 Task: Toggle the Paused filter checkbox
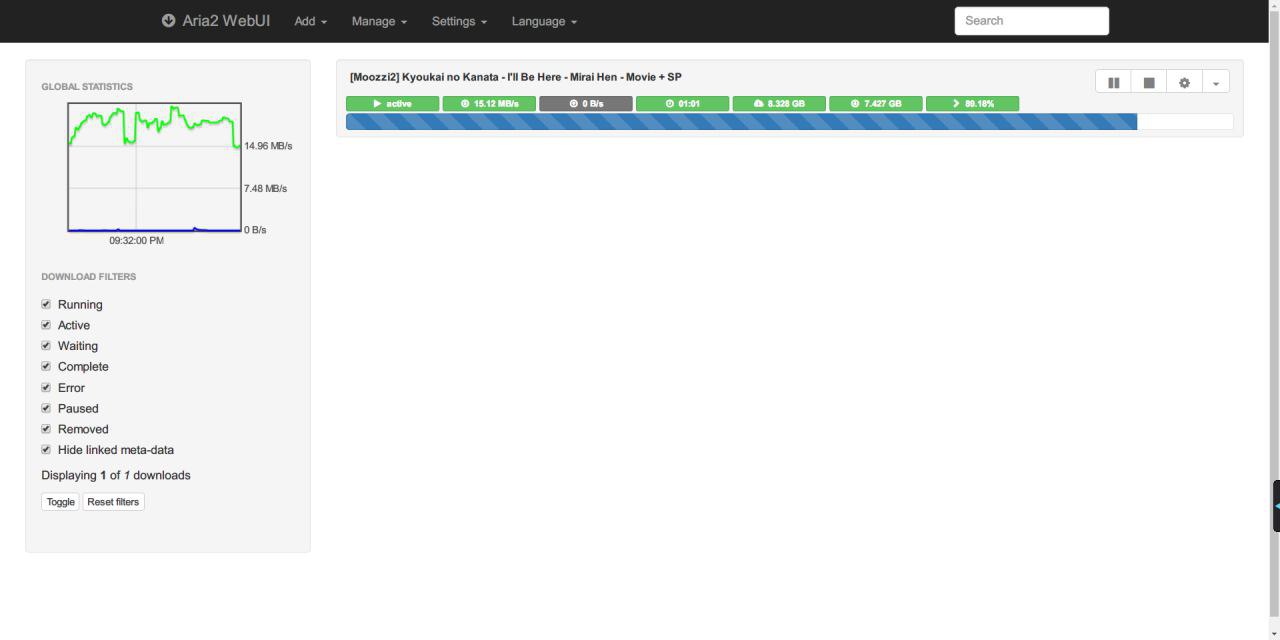point(46,408)
